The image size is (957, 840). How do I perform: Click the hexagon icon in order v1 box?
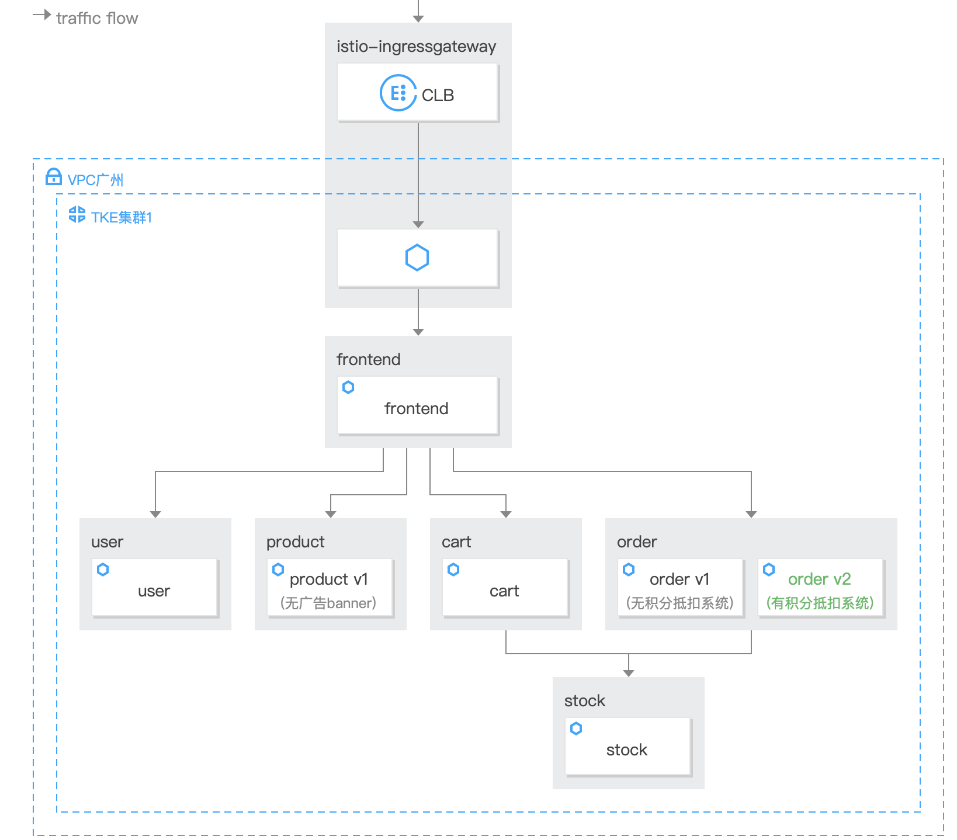pos(629,570)
